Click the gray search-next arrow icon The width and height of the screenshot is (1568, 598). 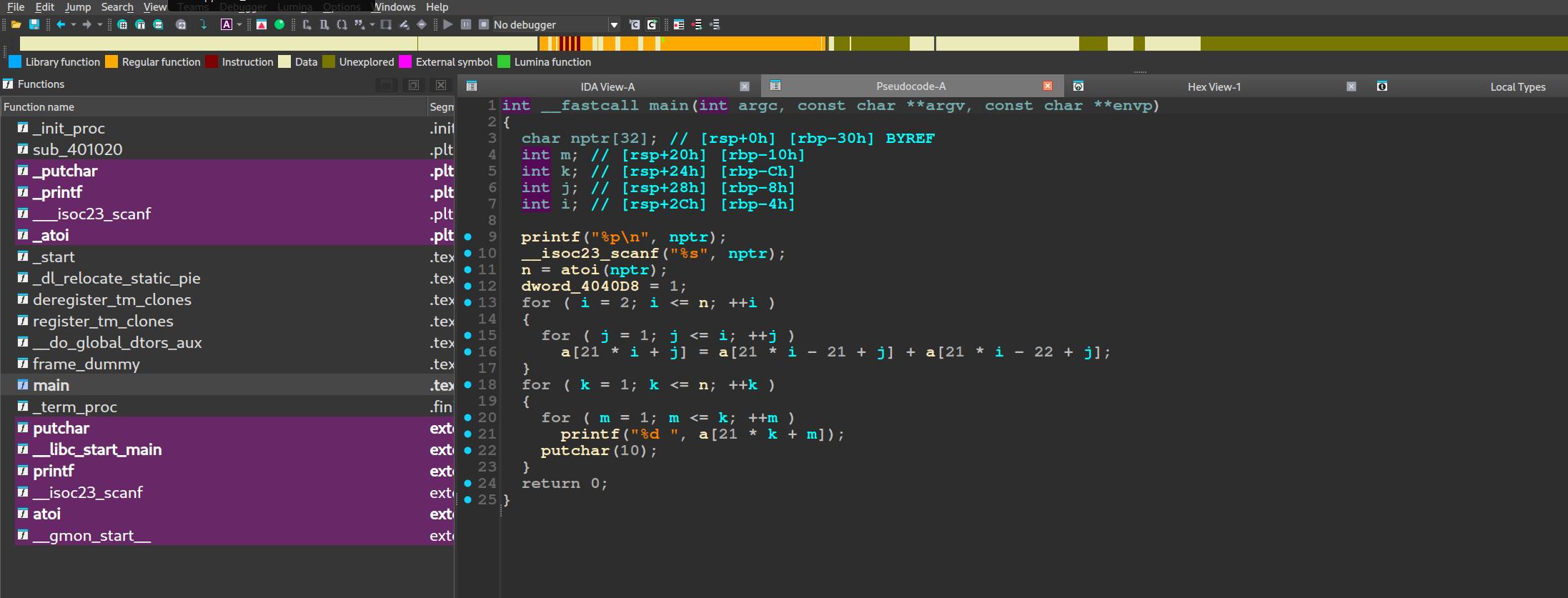tap(181, 24)
